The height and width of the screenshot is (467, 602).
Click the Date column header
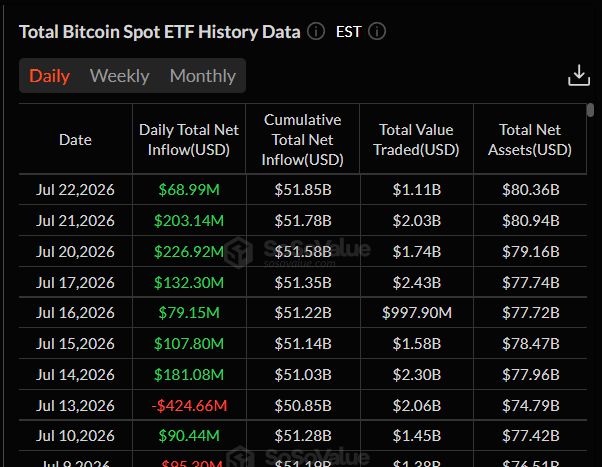pyautogui.click(x=75, y=140)
